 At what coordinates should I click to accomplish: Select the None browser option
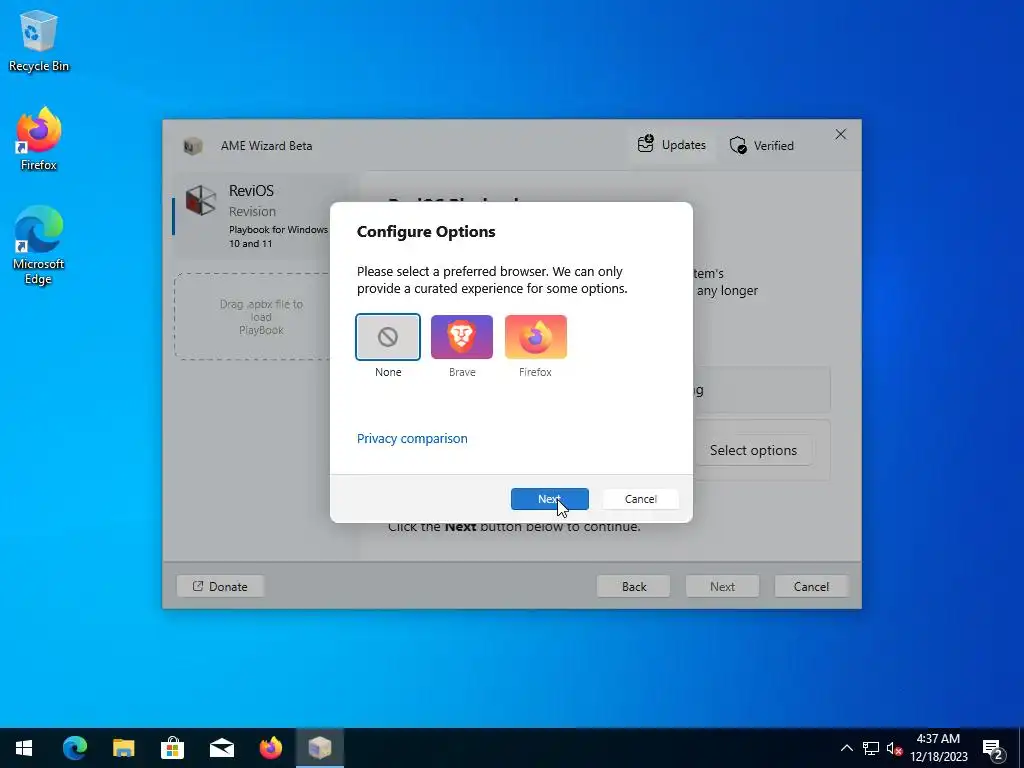coord(388,337)
